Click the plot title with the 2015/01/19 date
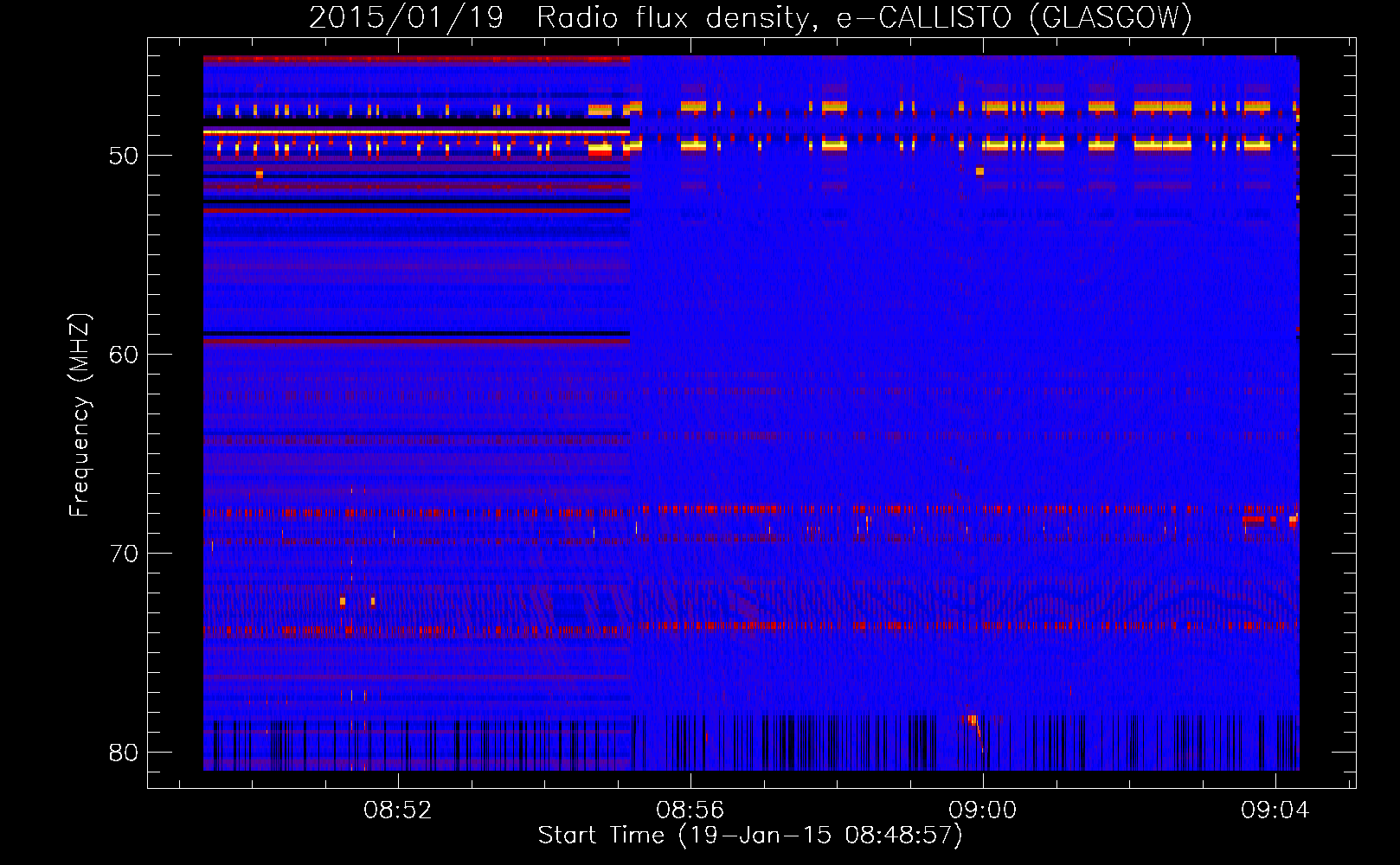The height and width of the screenshot is (865, 1400). pos(750,17)
